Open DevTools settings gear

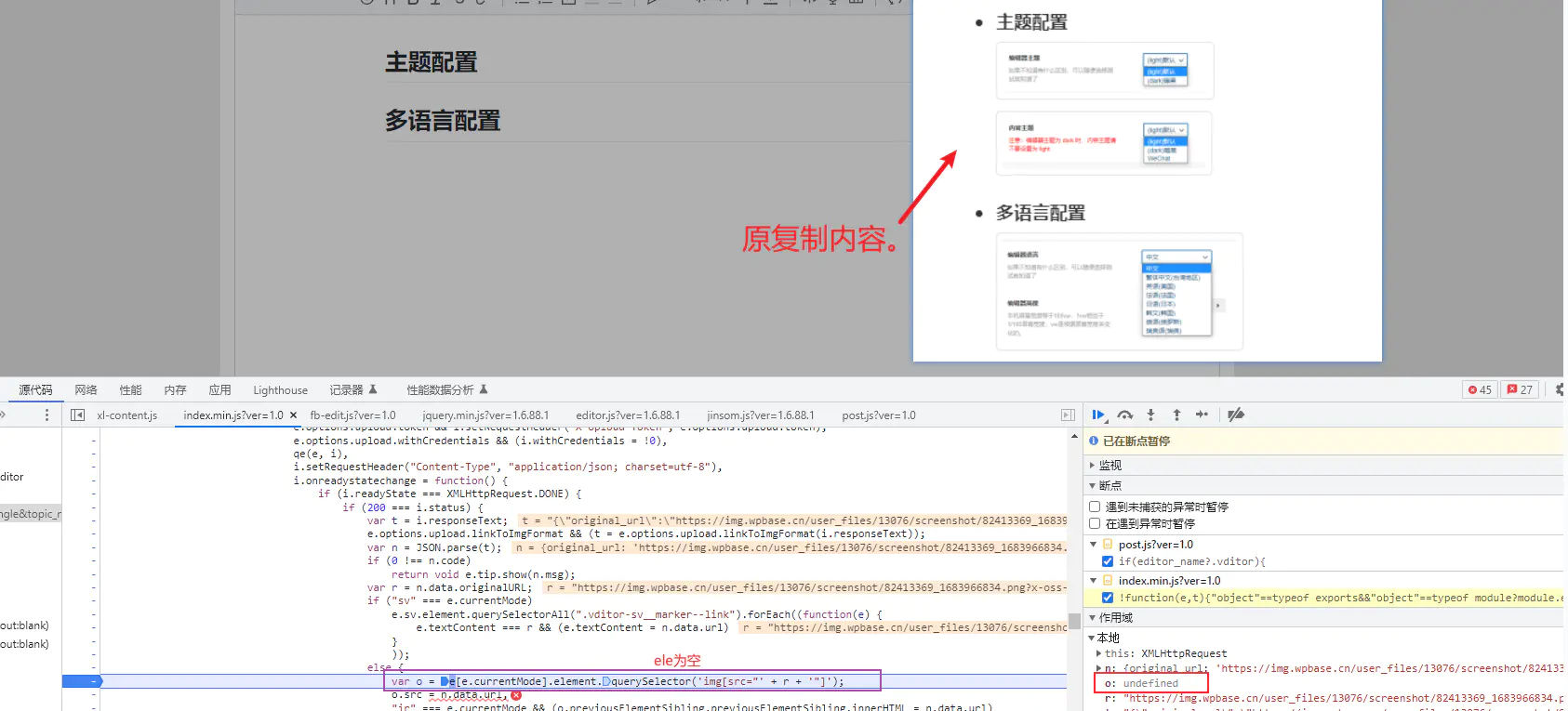tap(1561, 389)
